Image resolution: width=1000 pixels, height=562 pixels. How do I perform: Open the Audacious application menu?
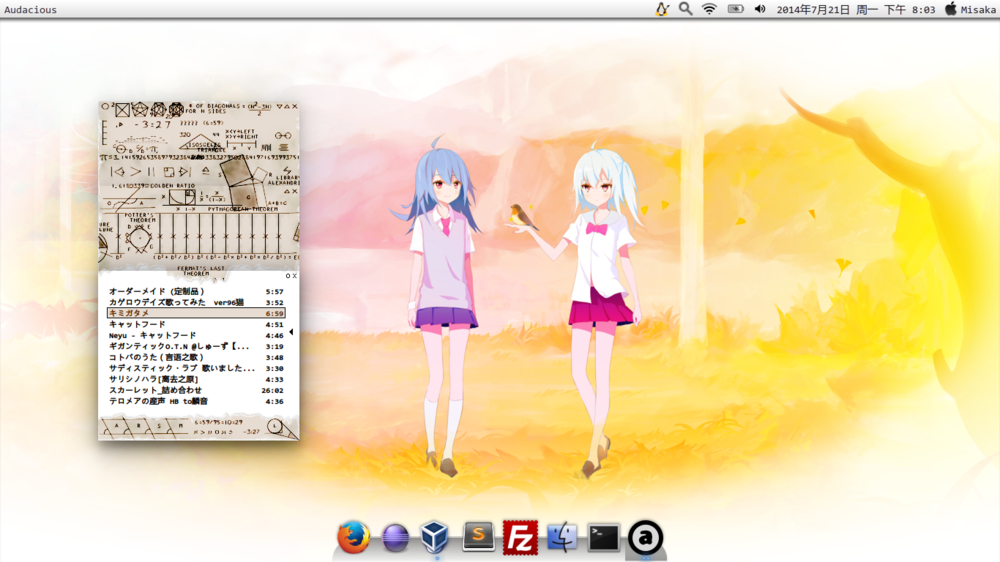pyautogui.click(x=30, y=9)
